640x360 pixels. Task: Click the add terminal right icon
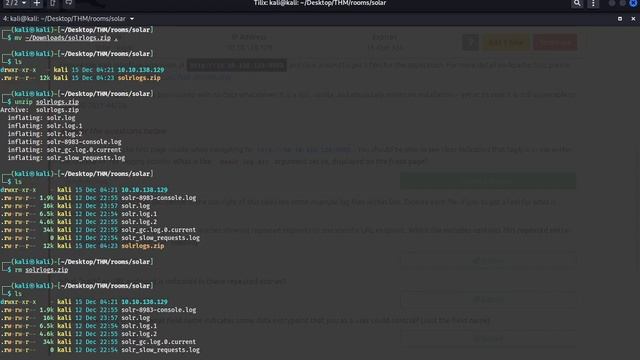click(x=53, y=3)
